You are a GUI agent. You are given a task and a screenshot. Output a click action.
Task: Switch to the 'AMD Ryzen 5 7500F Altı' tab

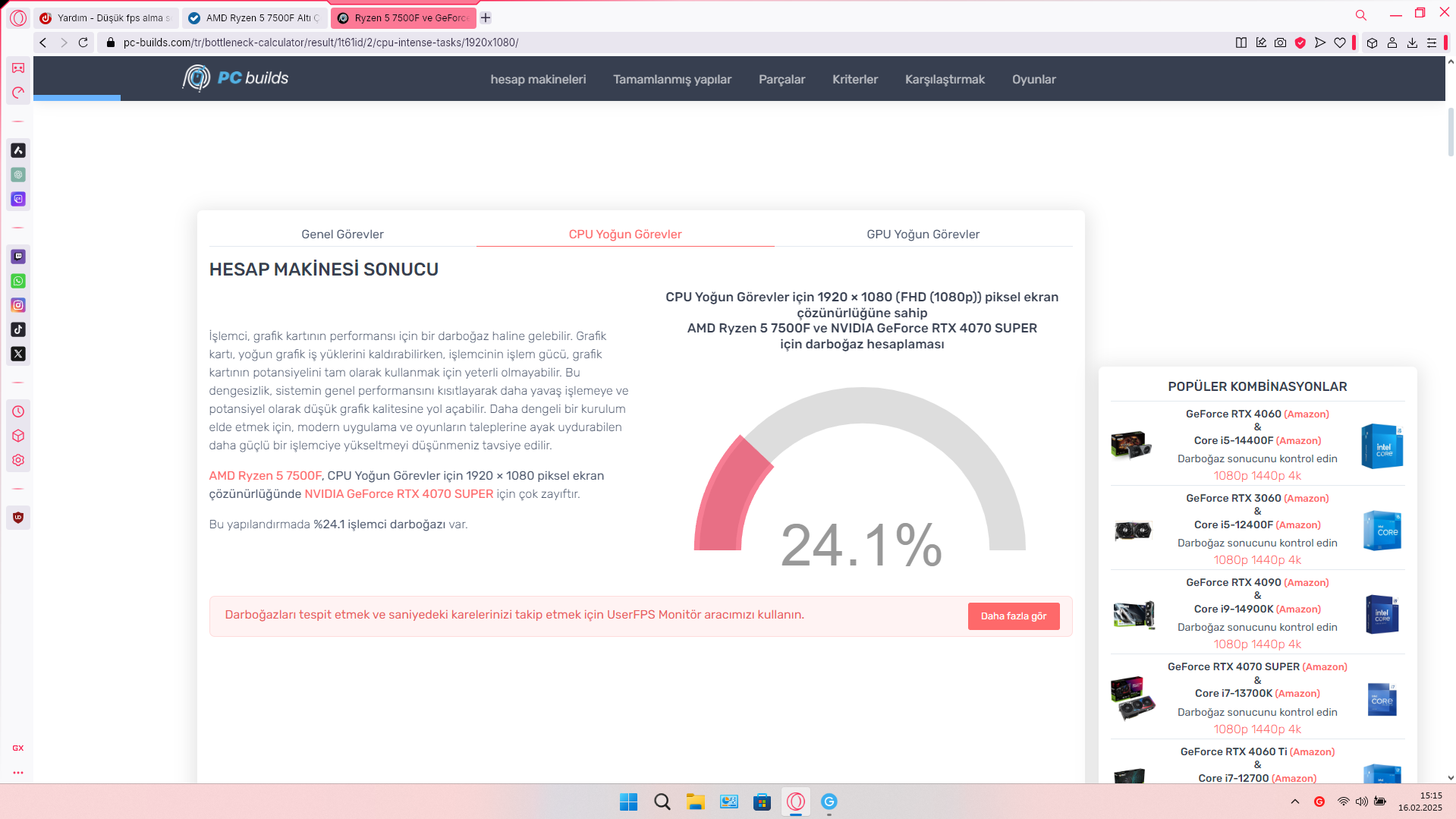[x=255, y=17]
